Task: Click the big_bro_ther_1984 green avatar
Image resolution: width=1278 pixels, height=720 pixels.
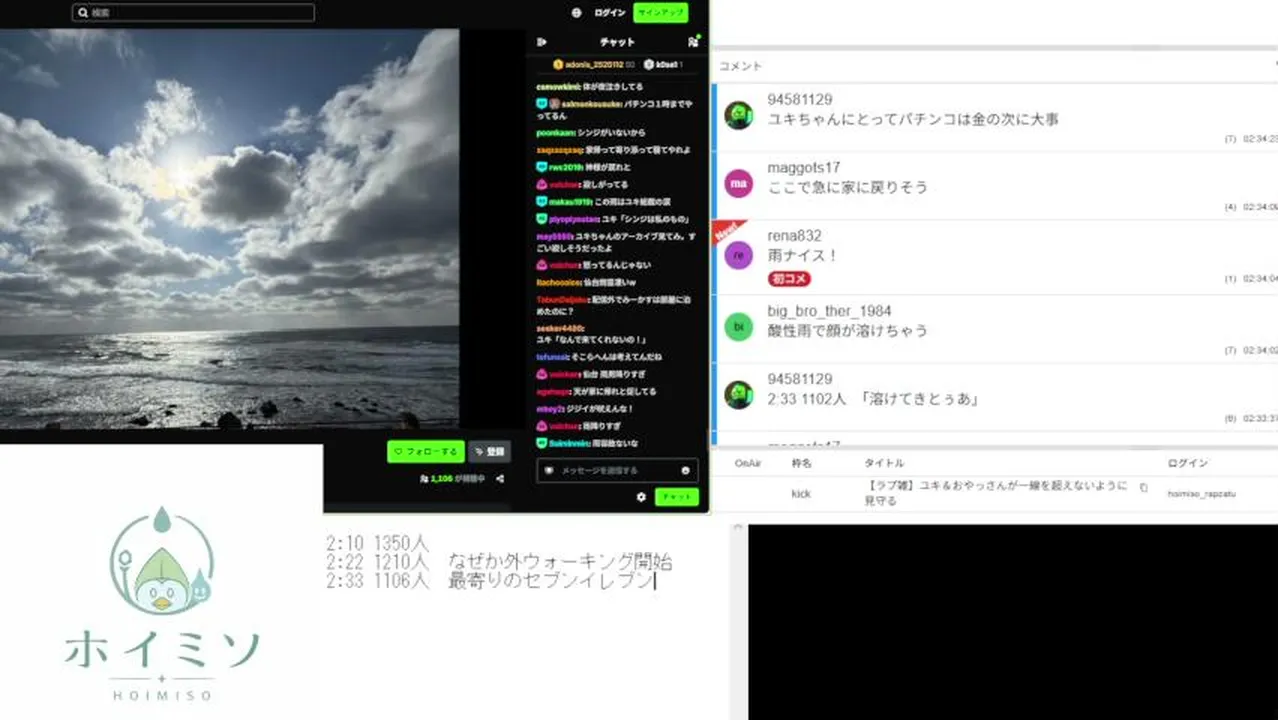Action: coord(738,326)
